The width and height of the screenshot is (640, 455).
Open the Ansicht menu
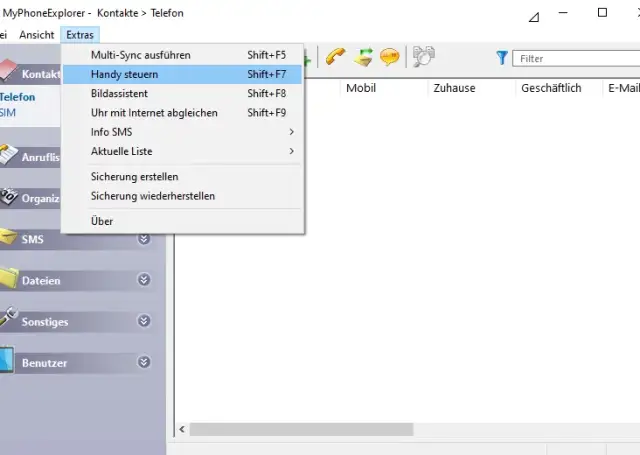pyautogui.click(x=37, y=35)
